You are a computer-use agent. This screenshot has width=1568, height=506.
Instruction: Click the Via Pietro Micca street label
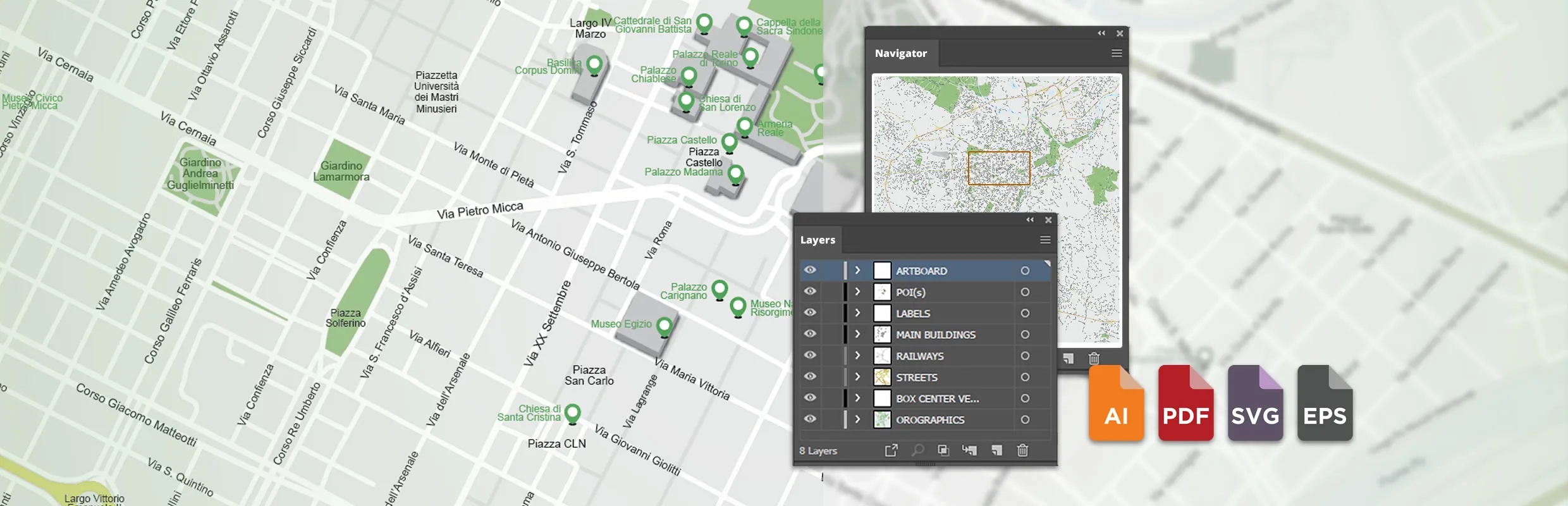[x=480, y=210]
